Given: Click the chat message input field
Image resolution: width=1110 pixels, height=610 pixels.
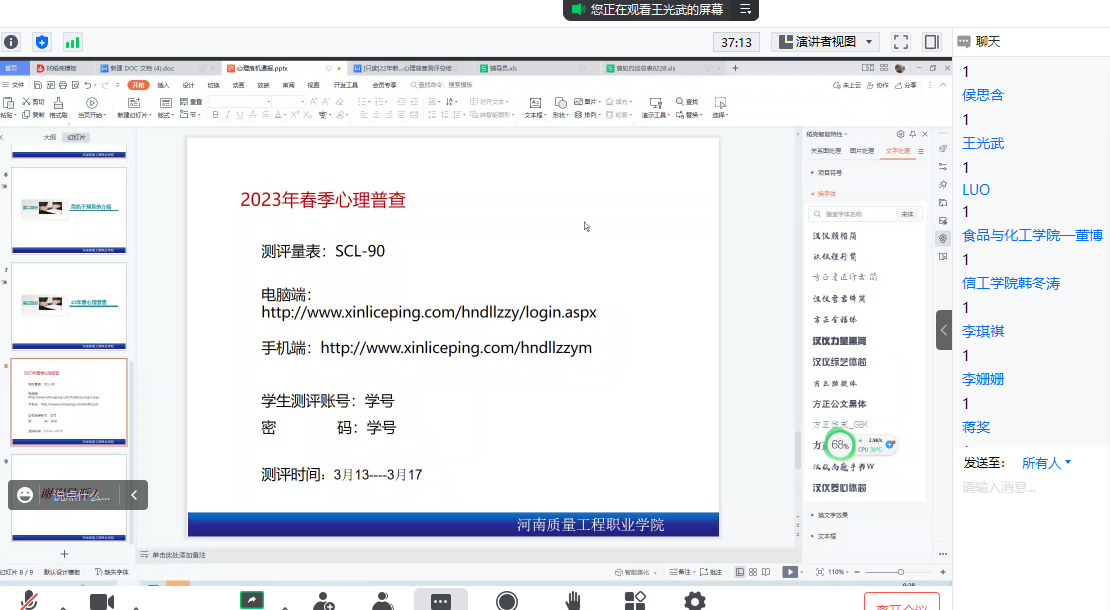Looking at the screenshot, I should pos(1030,487).
